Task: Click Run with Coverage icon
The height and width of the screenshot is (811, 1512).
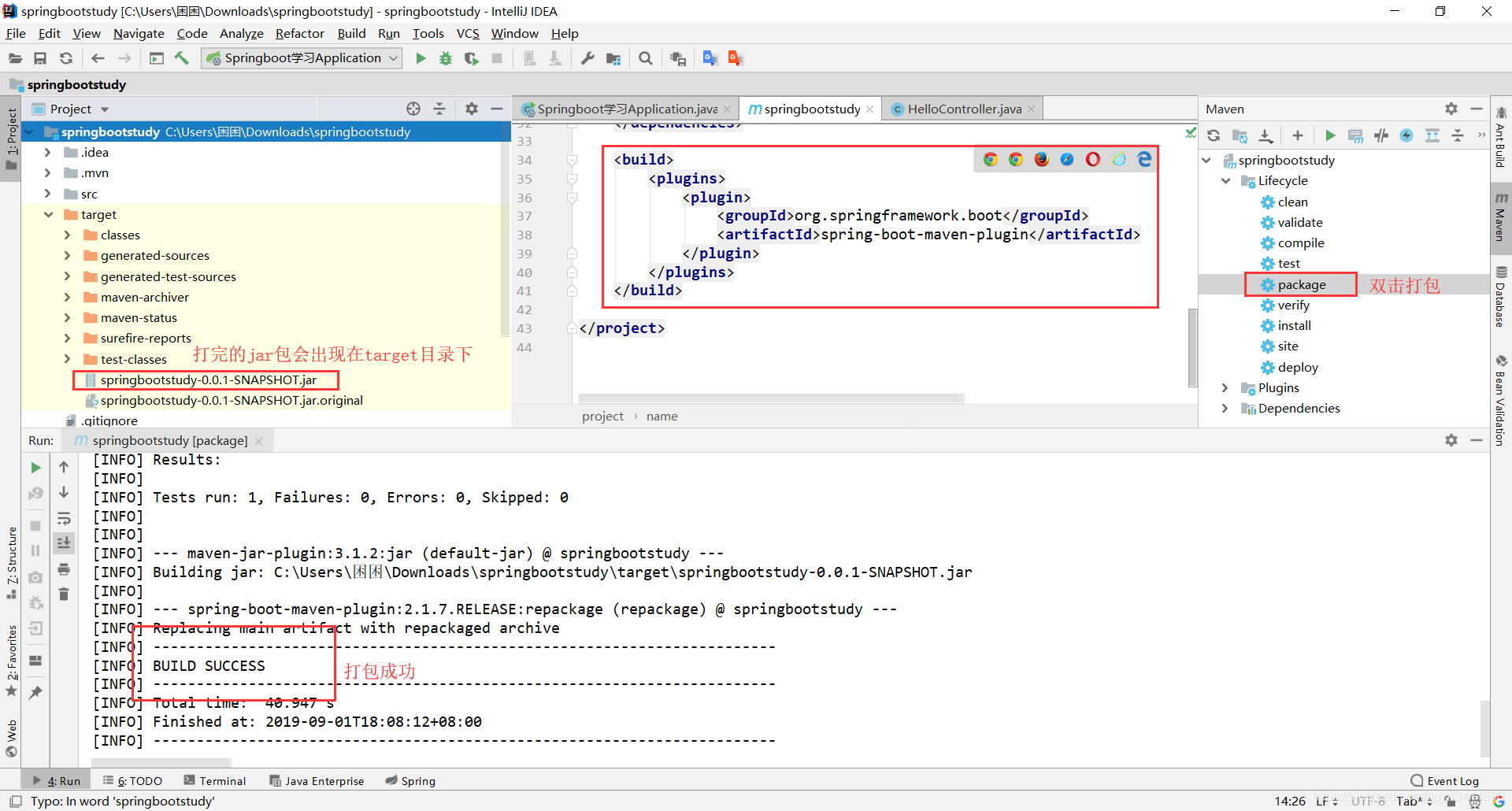Action: point(471,58)
